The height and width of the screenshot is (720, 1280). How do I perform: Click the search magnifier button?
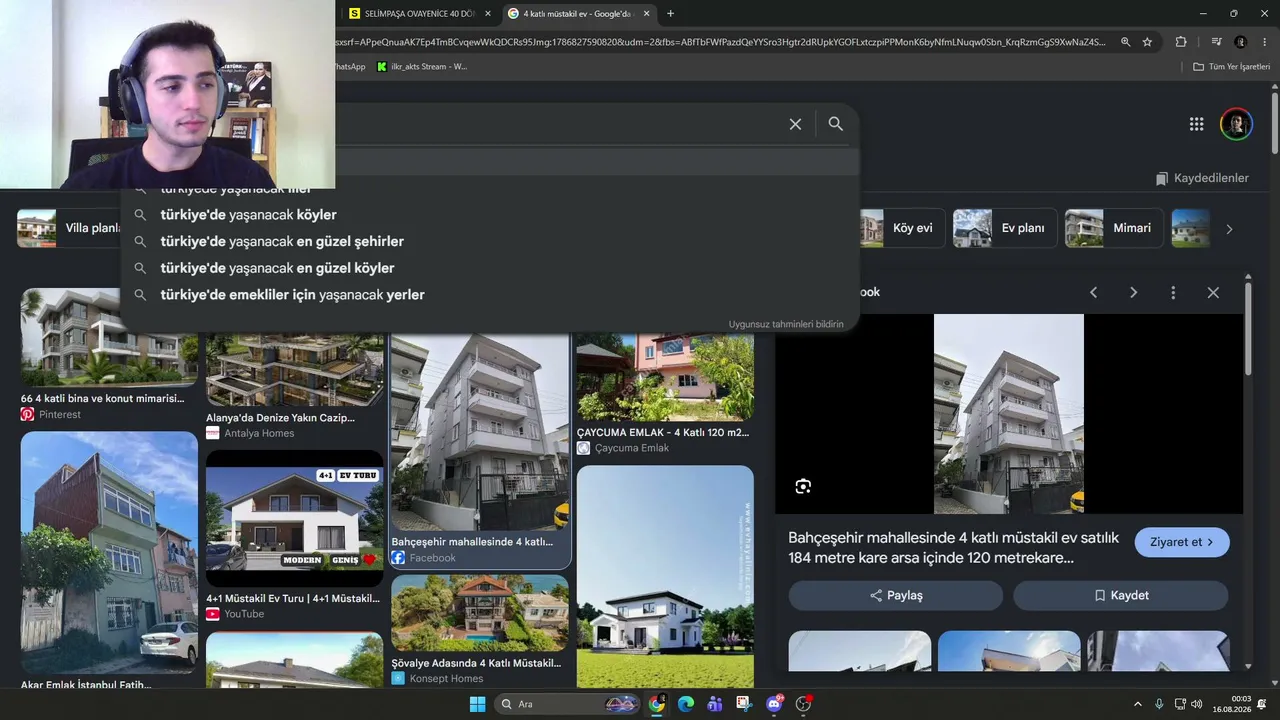click(836, 124)
